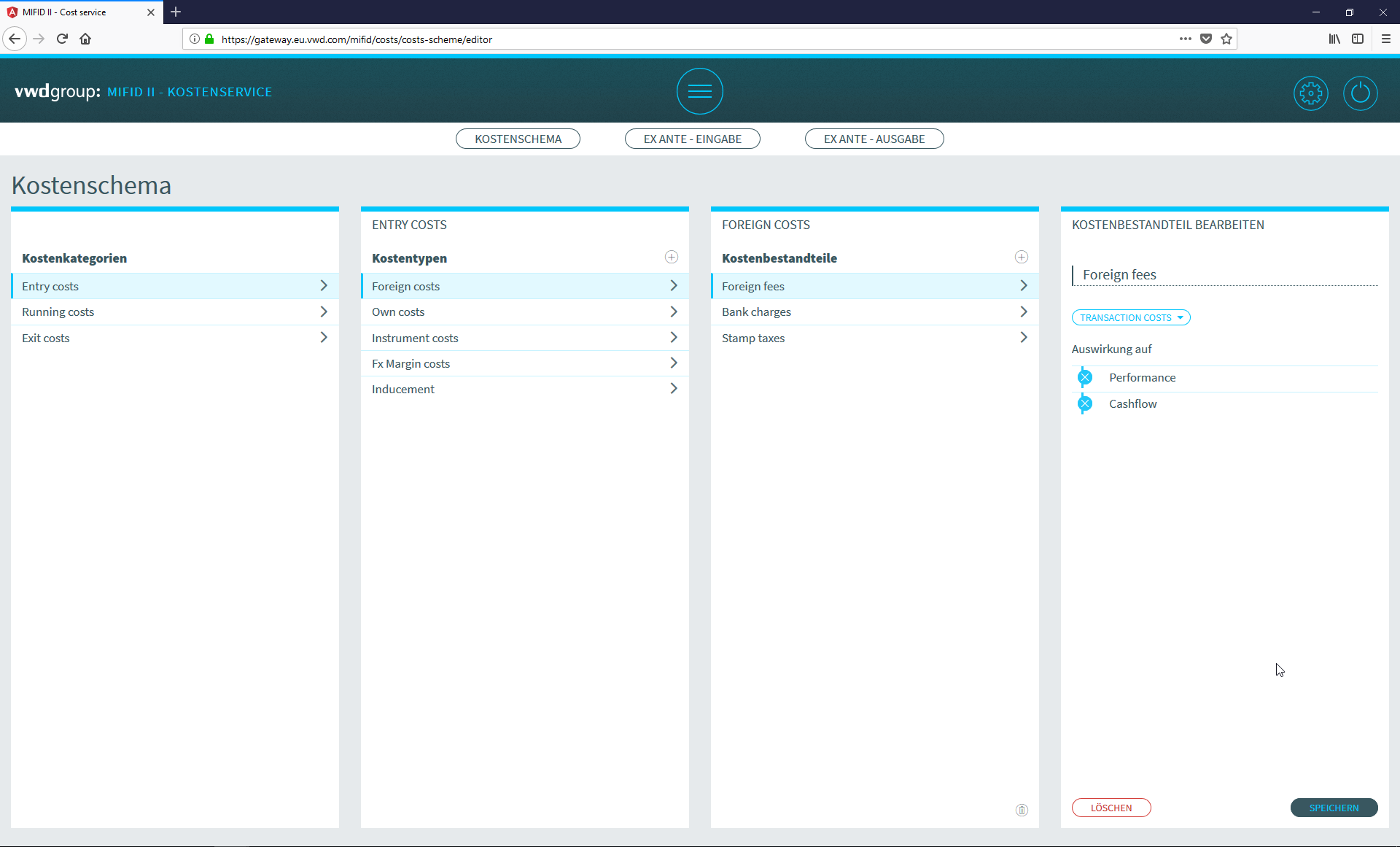The height and width of the screenshot is (847, 1400).
Task: Switch to Ex Ante - Ausgabe tab
Action: (x=874, y=139)
